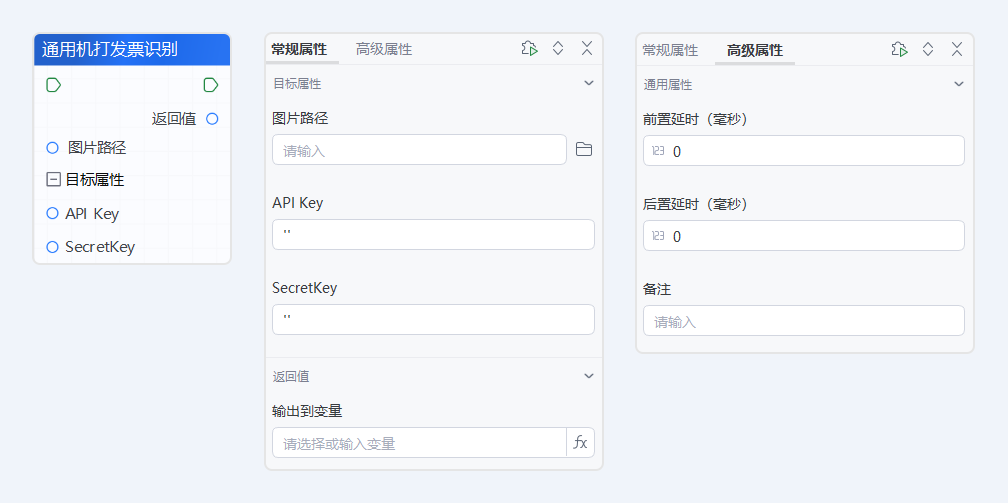
Task: Click the SecretKey port circle on the node
Action: (53, 247)
